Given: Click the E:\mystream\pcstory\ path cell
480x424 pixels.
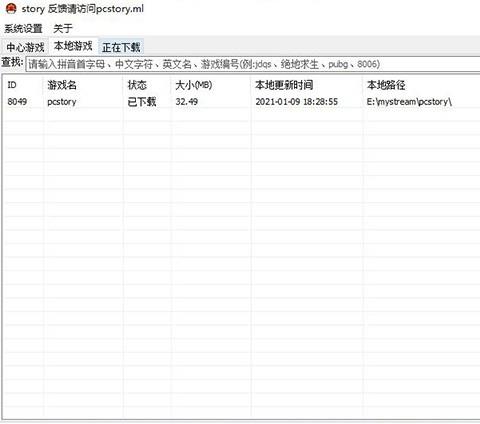Looking at the screenshot, I should [409, 102].
